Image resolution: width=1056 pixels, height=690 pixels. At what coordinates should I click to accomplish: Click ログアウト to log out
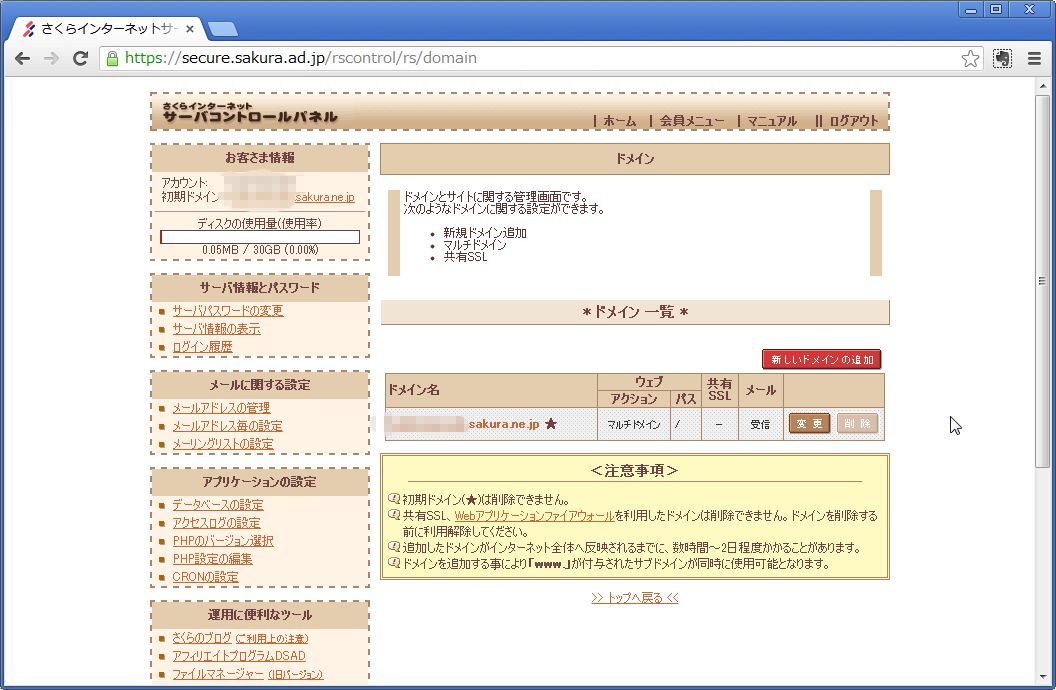click(853, 121)
